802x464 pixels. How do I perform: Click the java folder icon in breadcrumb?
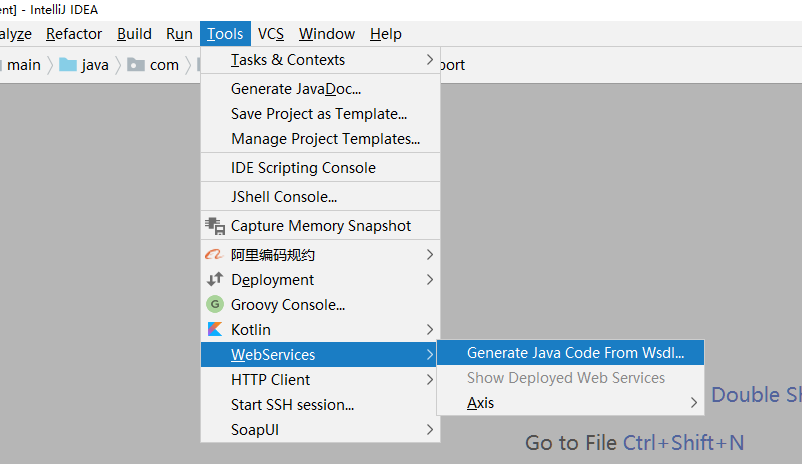coord(68,64)
